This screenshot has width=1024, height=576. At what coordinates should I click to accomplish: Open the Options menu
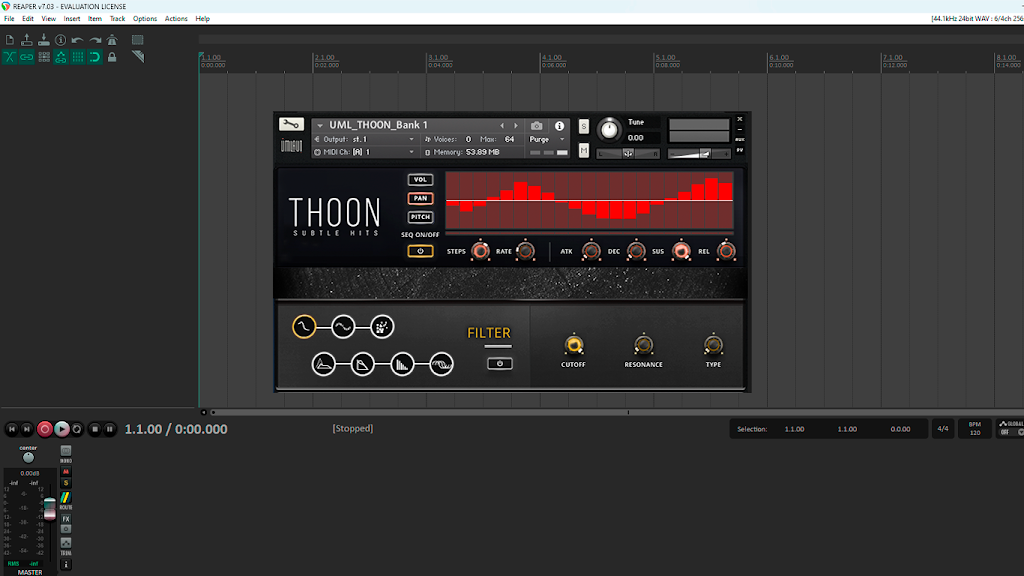(145, 19)
